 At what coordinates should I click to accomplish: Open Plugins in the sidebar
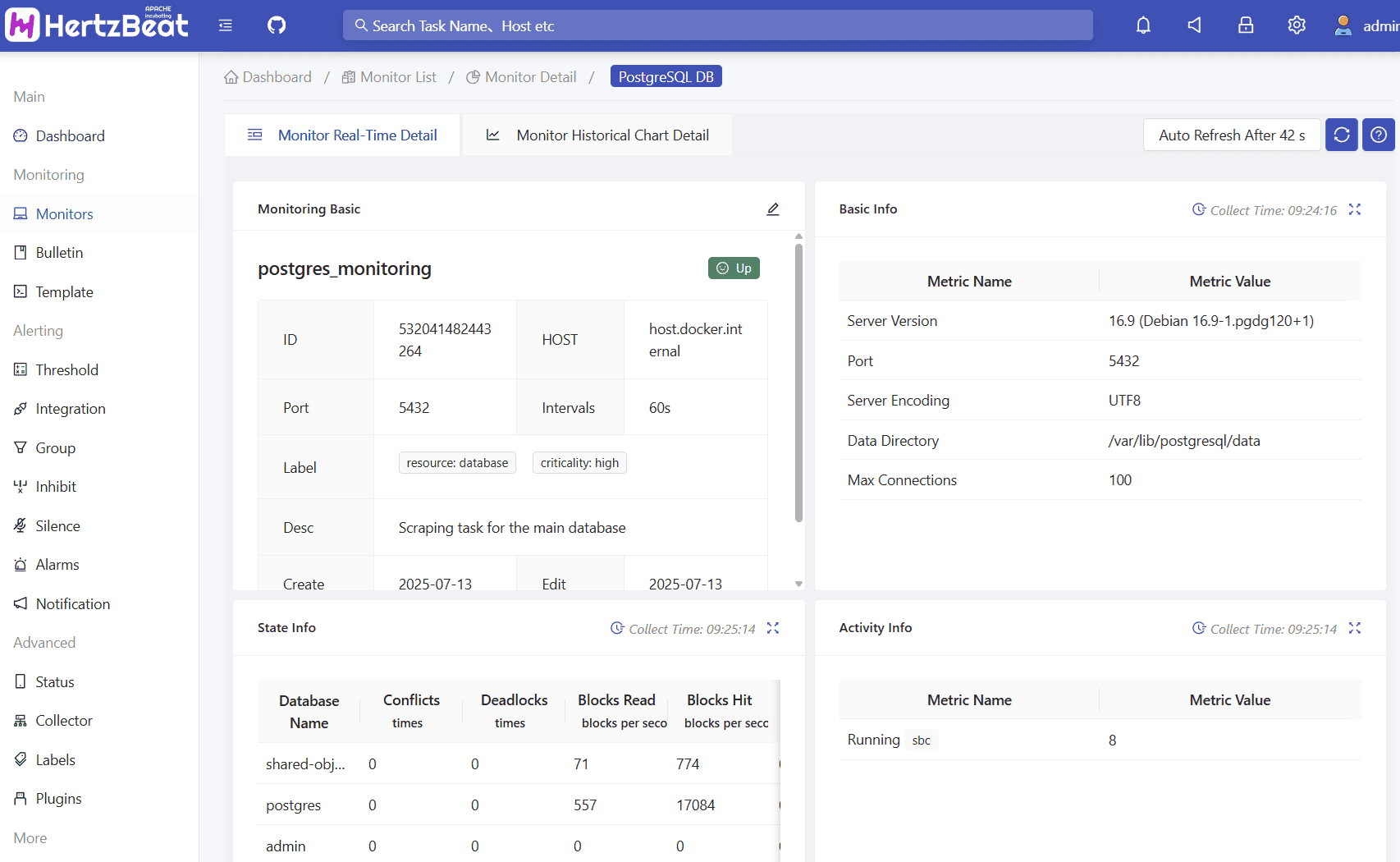tap(99, 799)
